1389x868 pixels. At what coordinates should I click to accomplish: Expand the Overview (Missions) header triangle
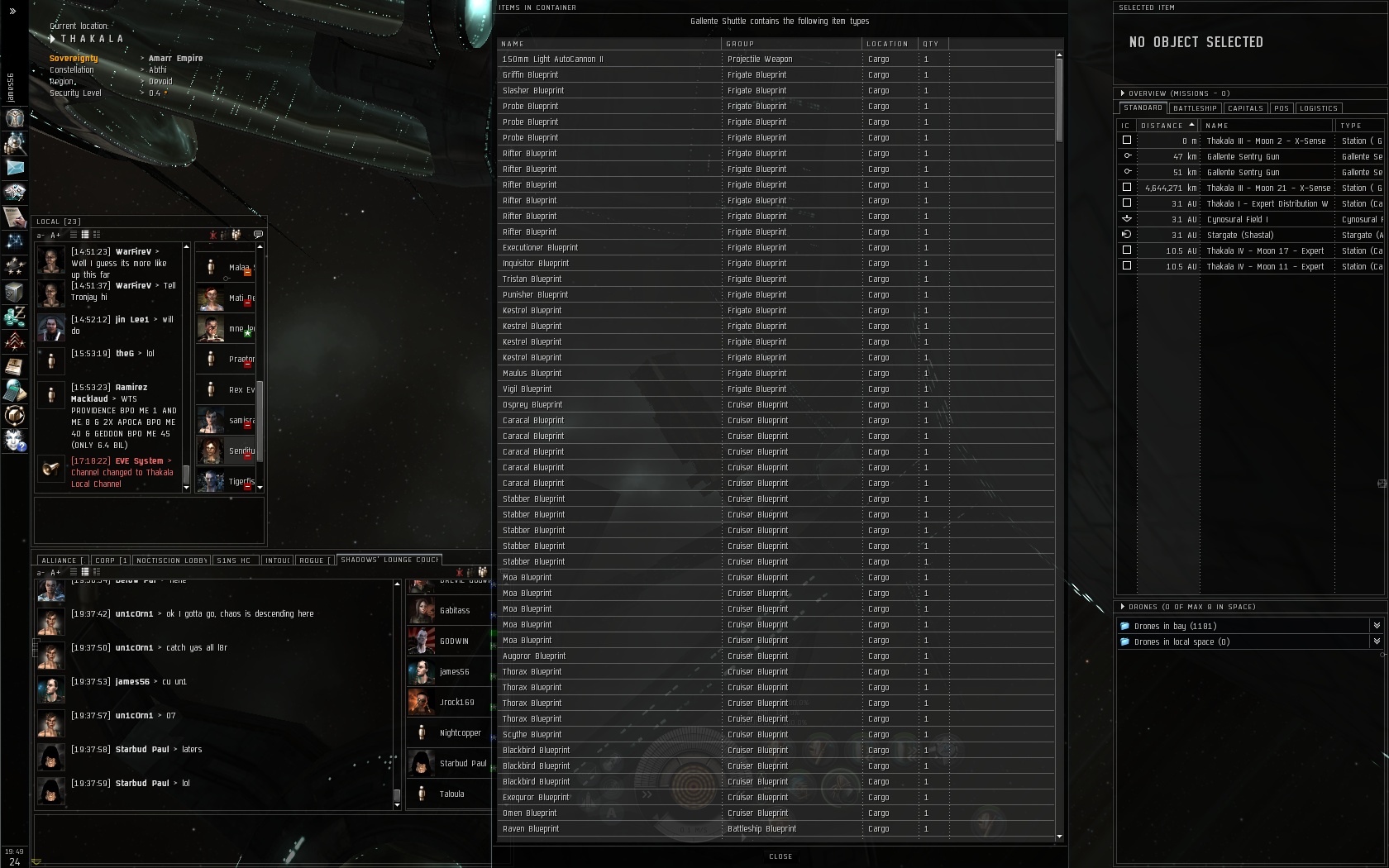coord(1122,93)
